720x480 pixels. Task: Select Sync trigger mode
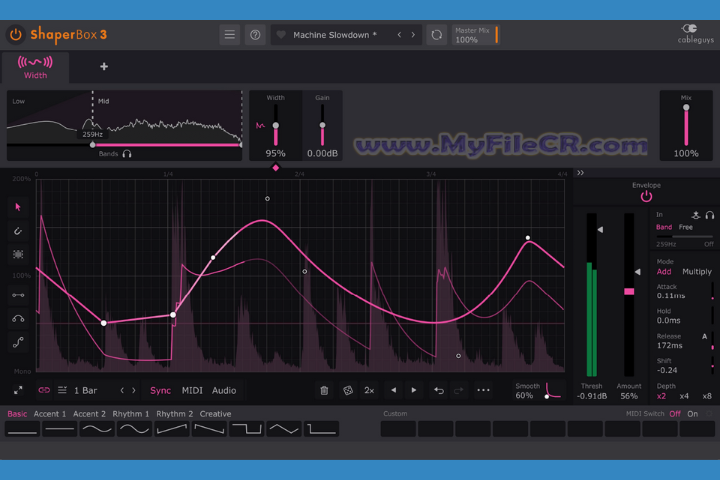tap(160, 390)
